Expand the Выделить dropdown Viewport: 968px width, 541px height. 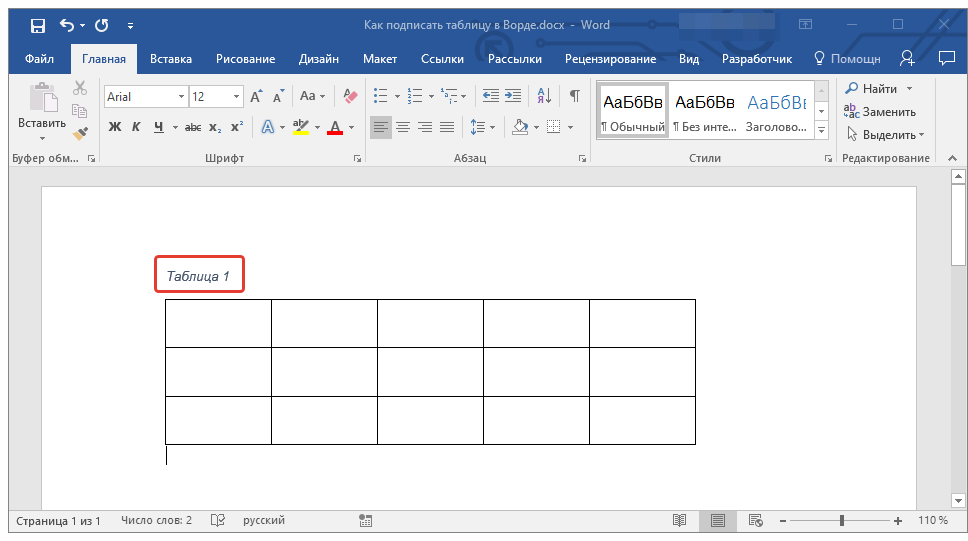click(x=885, y=134)
